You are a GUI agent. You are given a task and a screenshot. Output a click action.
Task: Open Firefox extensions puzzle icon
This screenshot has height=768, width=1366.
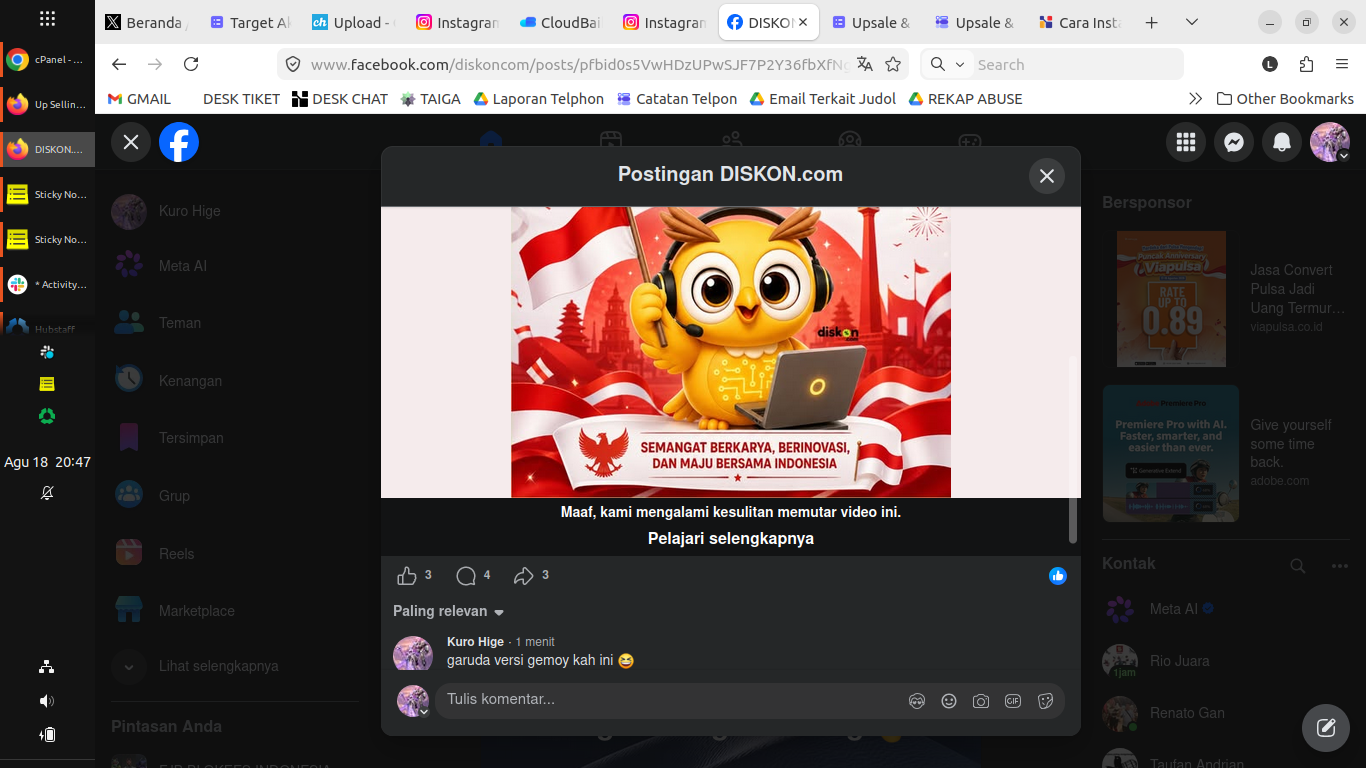tap(1306, 64)
